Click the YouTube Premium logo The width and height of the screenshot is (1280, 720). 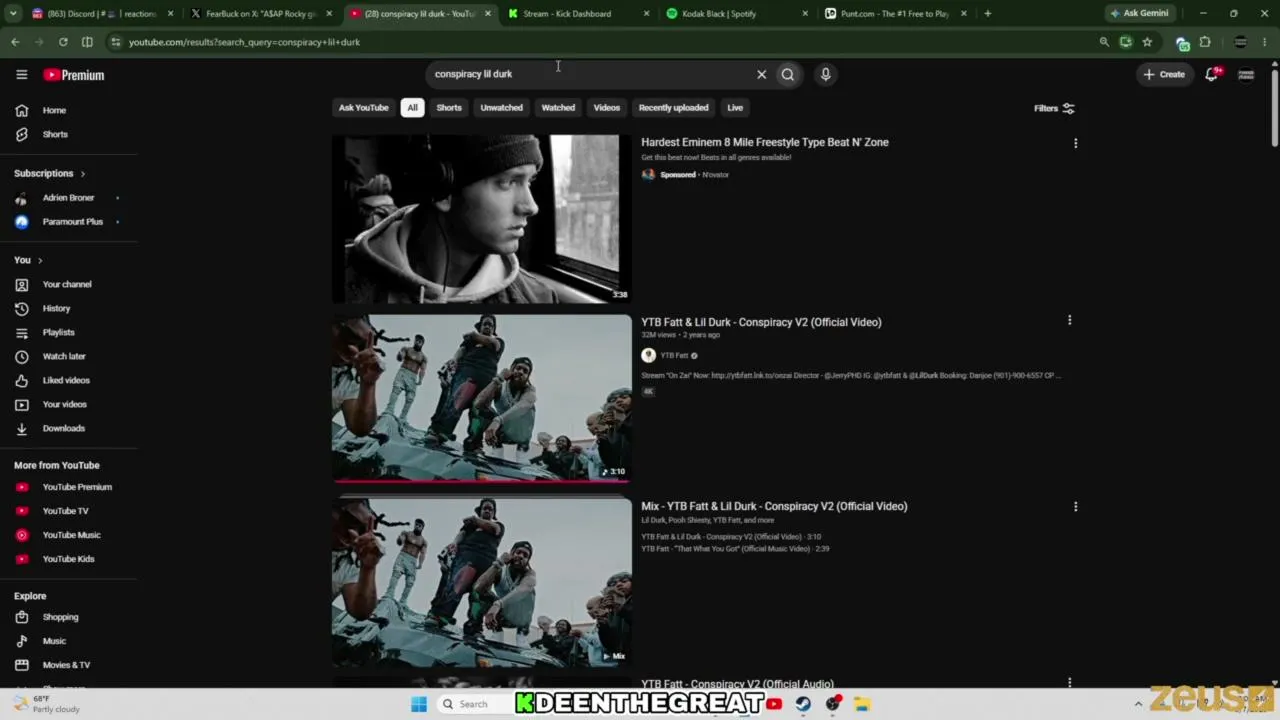tap(73, 75)
